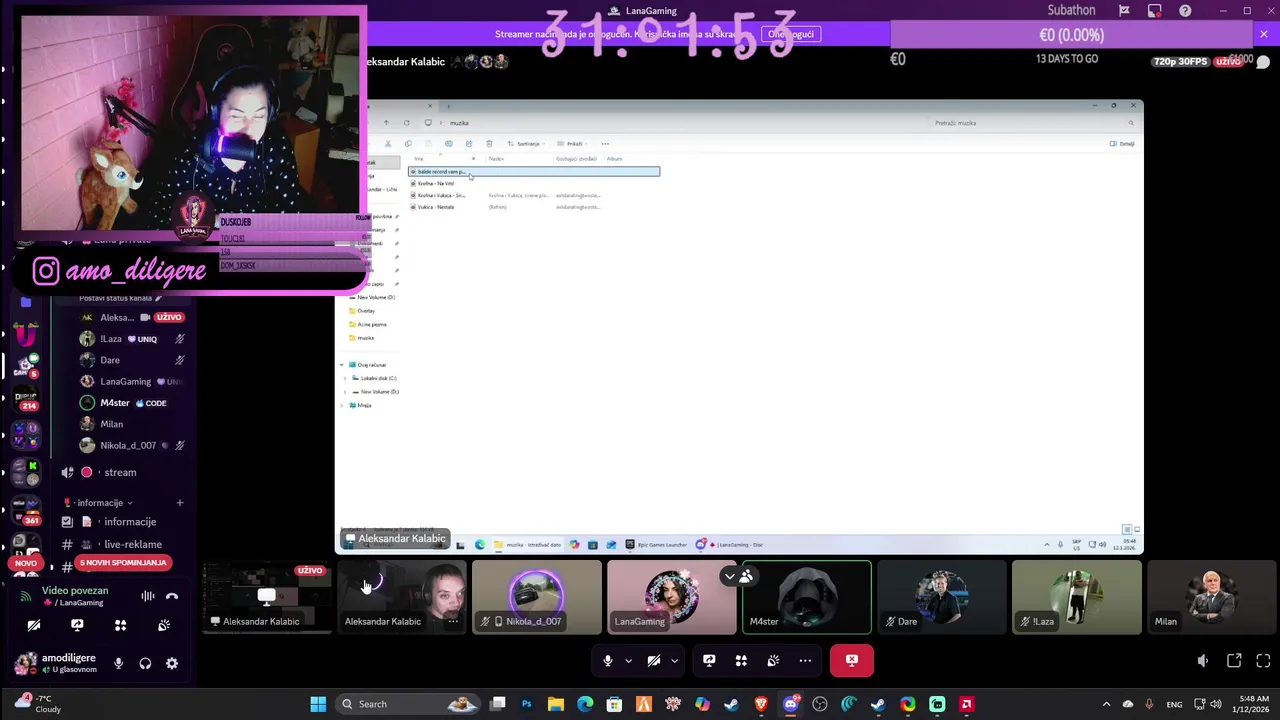Select Nikola_d_007 participant tile

click(537, 597)
